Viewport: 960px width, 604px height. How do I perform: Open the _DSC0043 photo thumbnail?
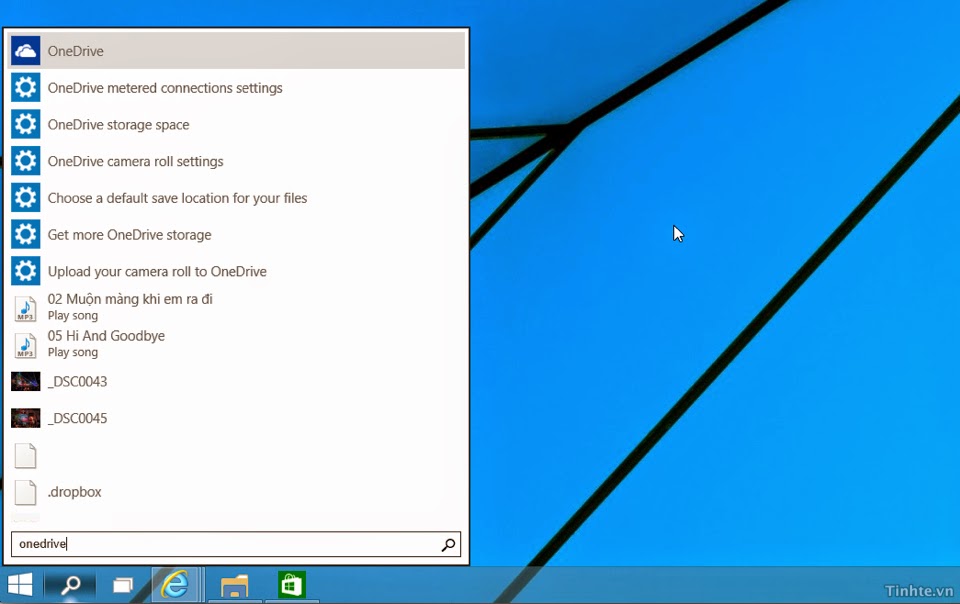click(25, 381)
